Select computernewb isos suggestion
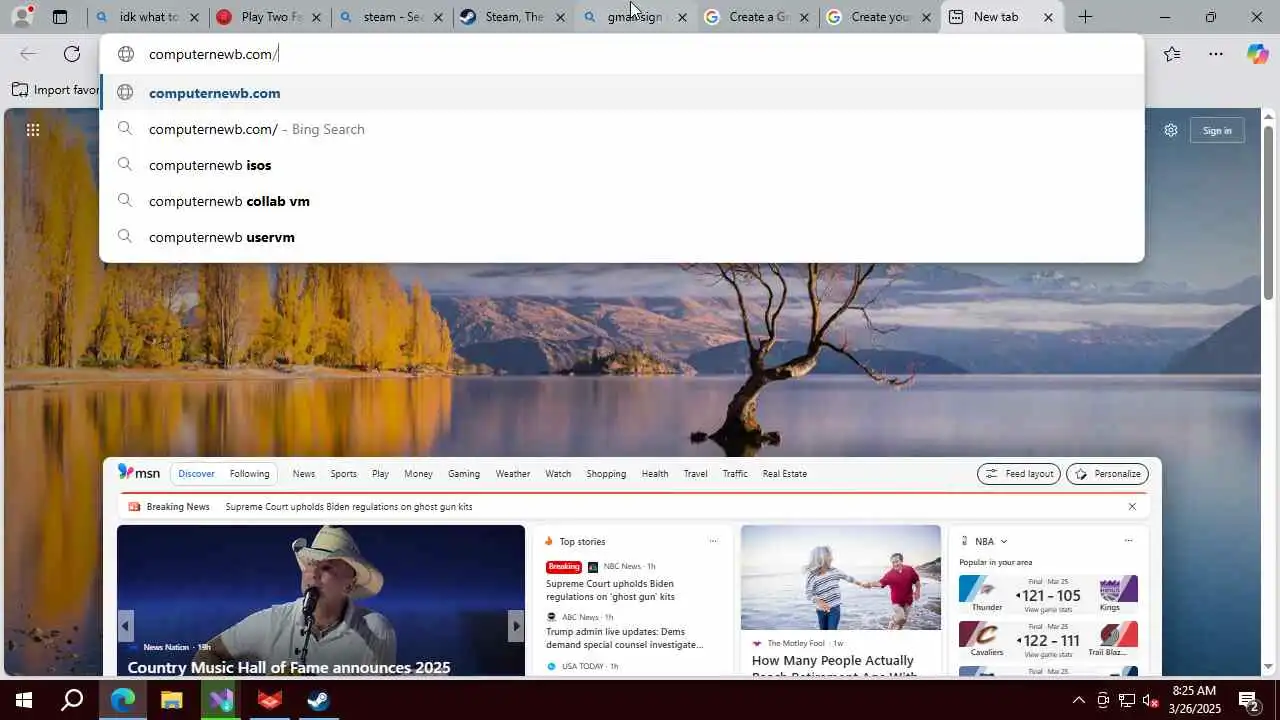This screenshot has width=1280, height=720. (x=622, y=165)
